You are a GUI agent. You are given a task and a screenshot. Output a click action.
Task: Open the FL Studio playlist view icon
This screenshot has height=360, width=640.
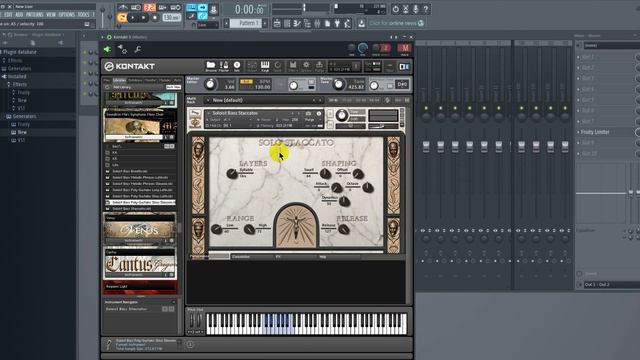(x=277, y=24)
